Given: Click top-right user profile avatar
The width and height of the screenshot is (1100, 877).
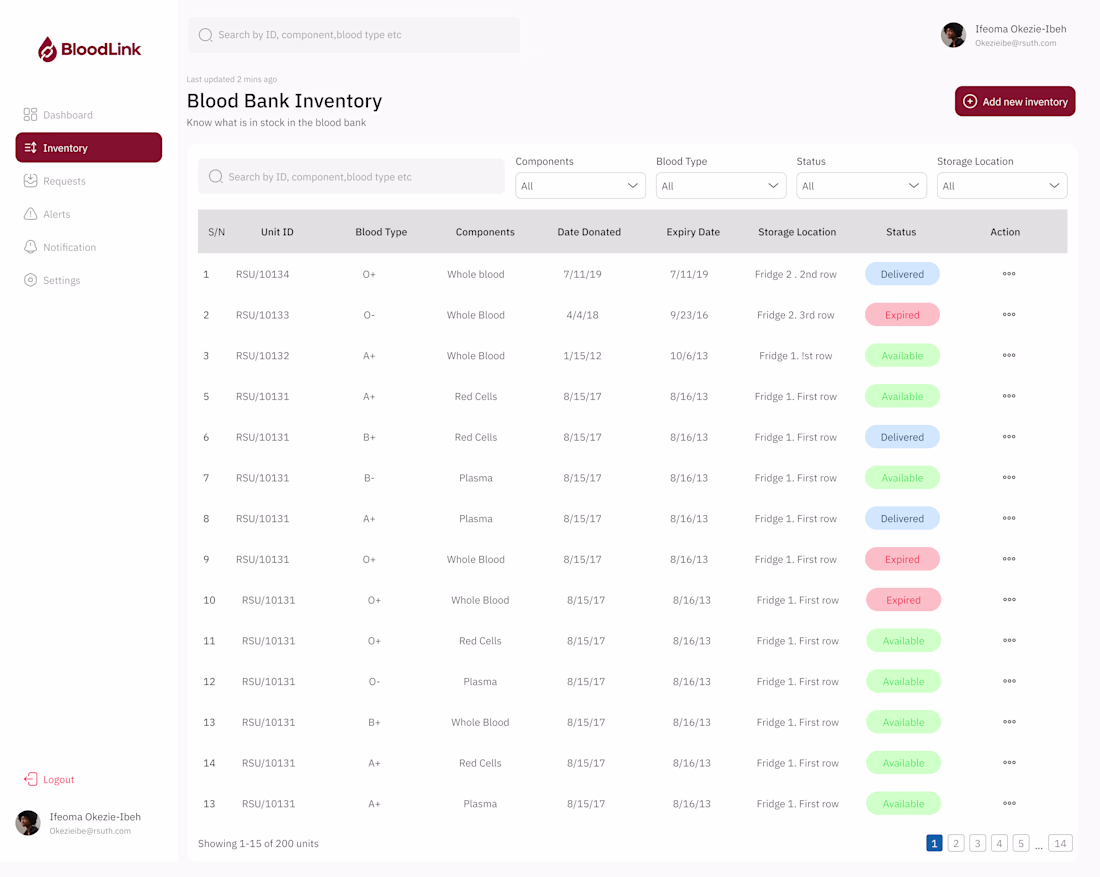Looking at the screenshot, I should pos(953,35).
